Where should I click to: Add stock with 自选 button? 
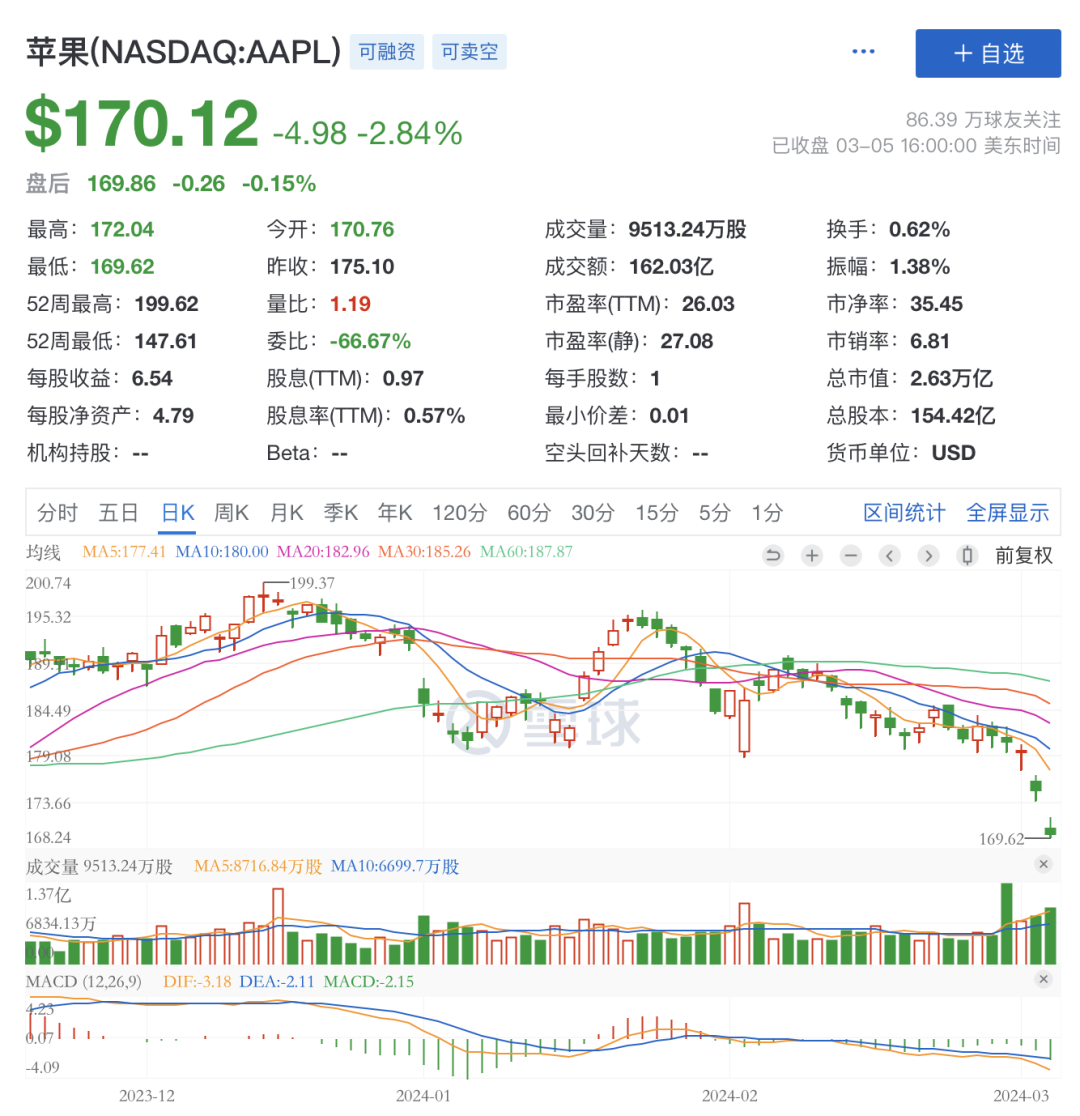[988, 53]
